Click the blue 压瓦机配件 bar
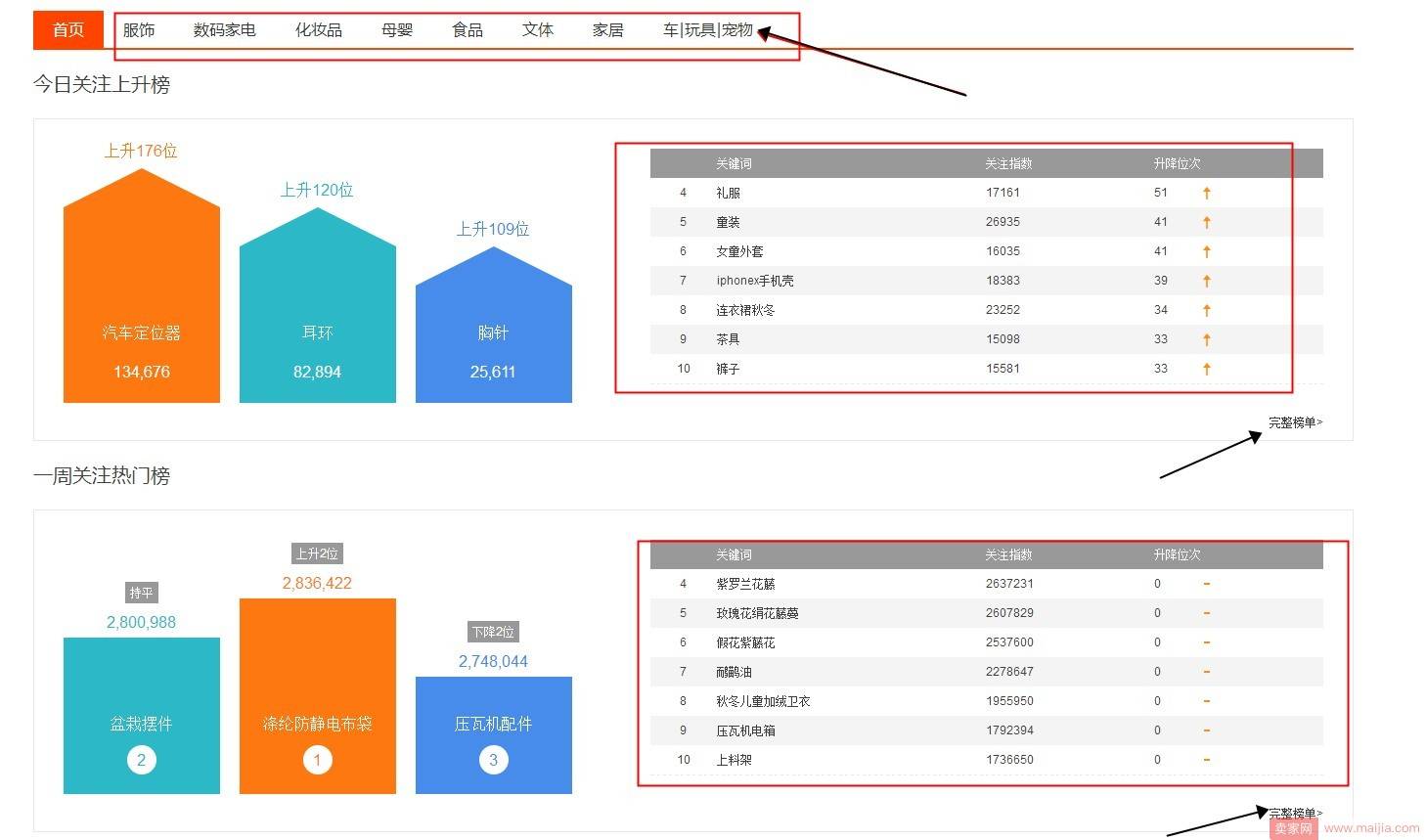The height and width of the screenshot is (840, 1426). tap(494, 735)
